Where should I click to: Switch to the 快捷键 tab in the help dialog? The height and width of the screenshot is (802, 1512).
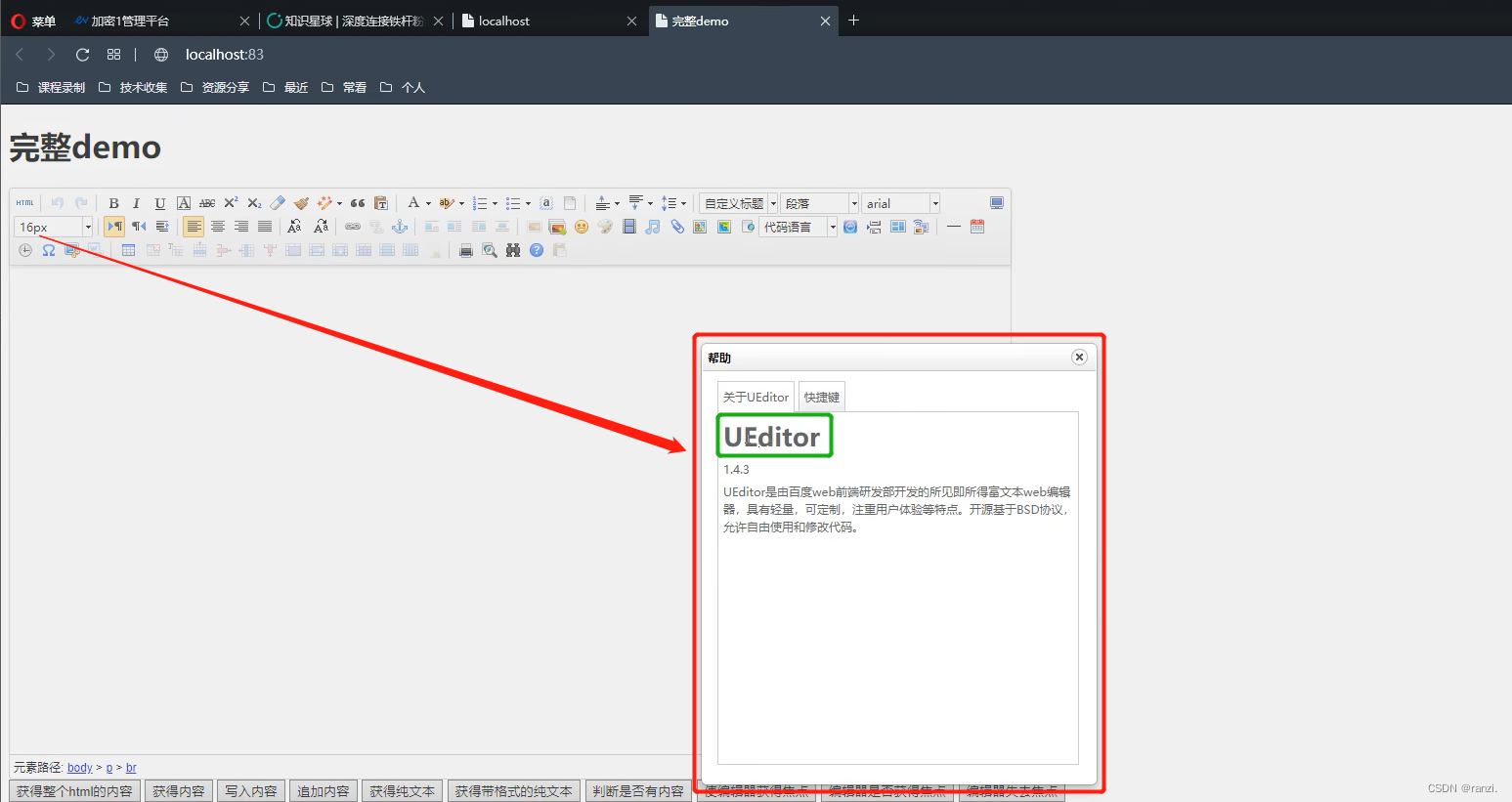point(821,396)
